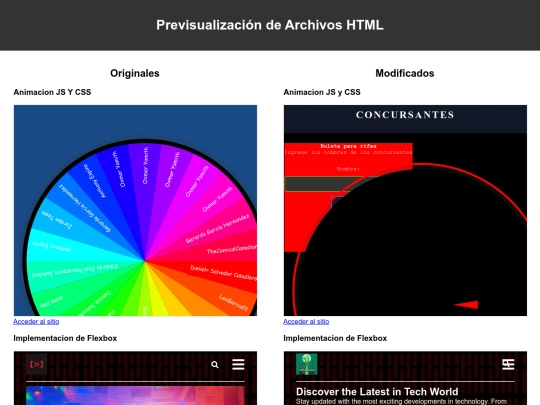Click 'Gerardo Garcia Hernandez' magenta wheel segment
Screen dimensions: 540x405
[217, 228]
